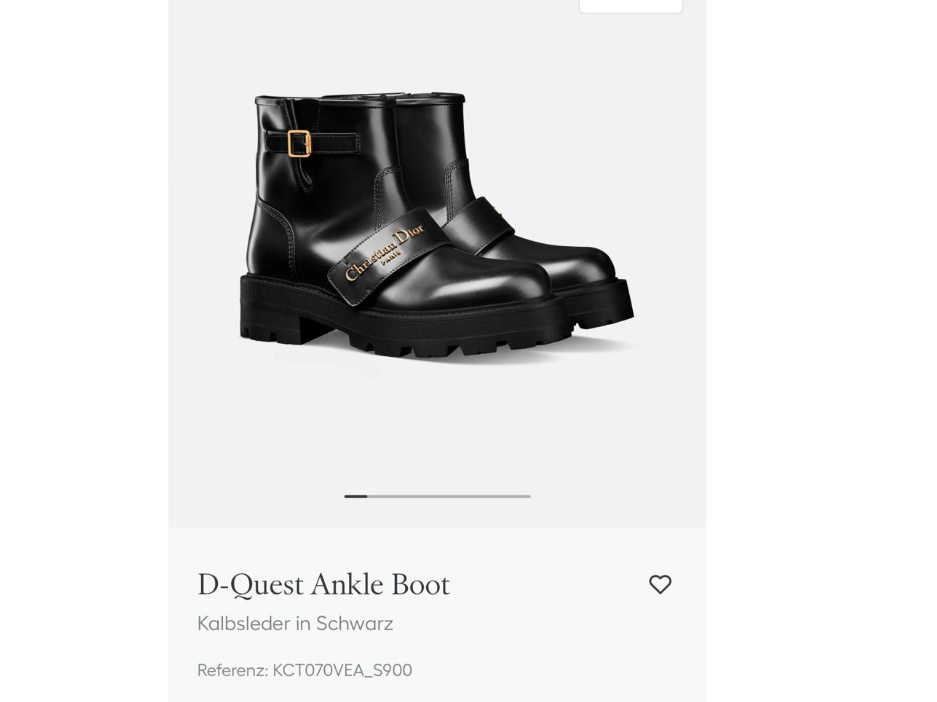The image size is (937, 702).
Task: Click the dark active carousel progress segment
Action: tap(355, 496)
